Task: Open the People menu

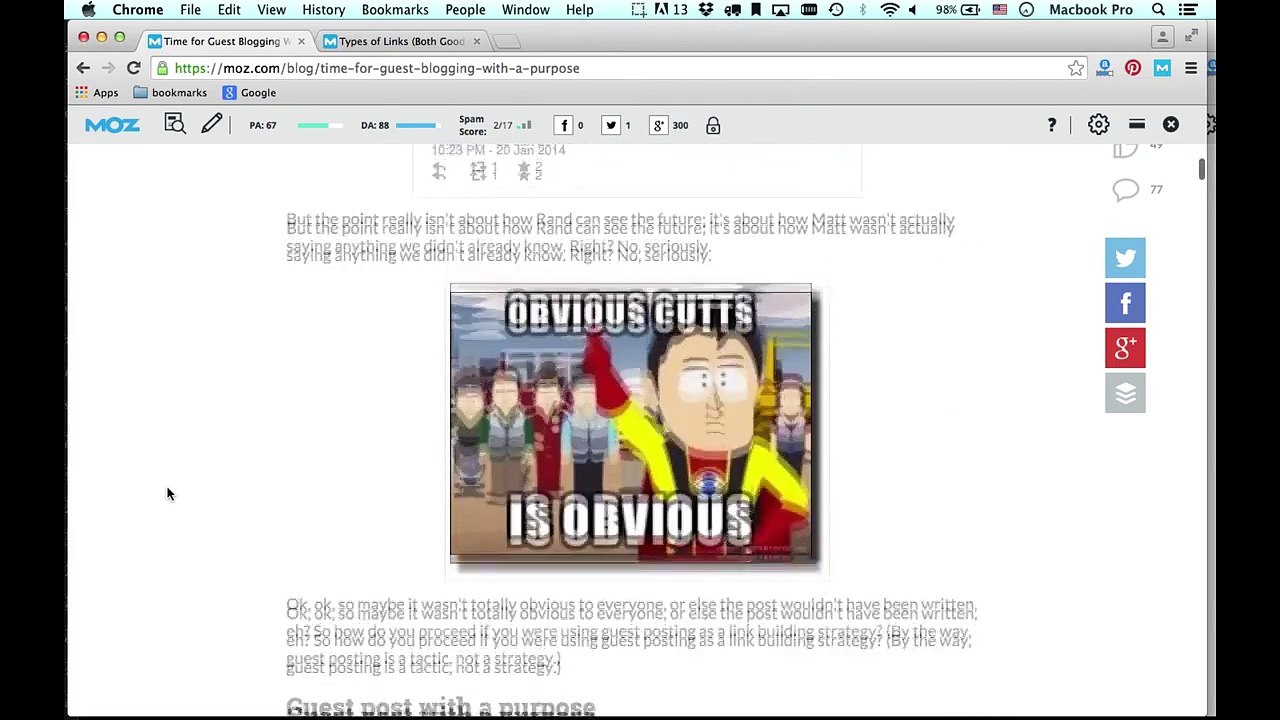Action: [465, 10]
